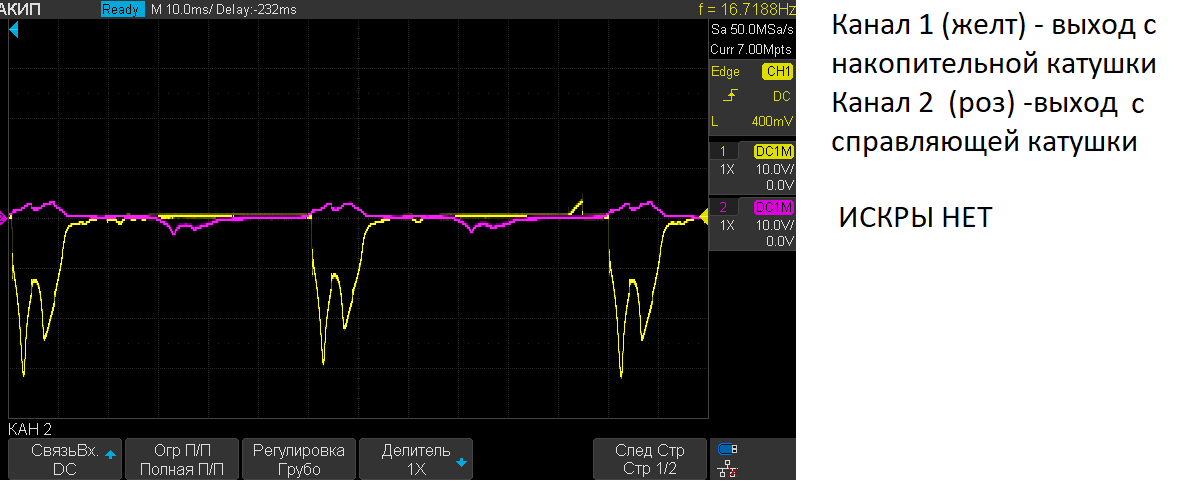The height and width of the screenshot is (484, 1178).
Task: Go to next page След Стр
Action: (x=649, y=459)
